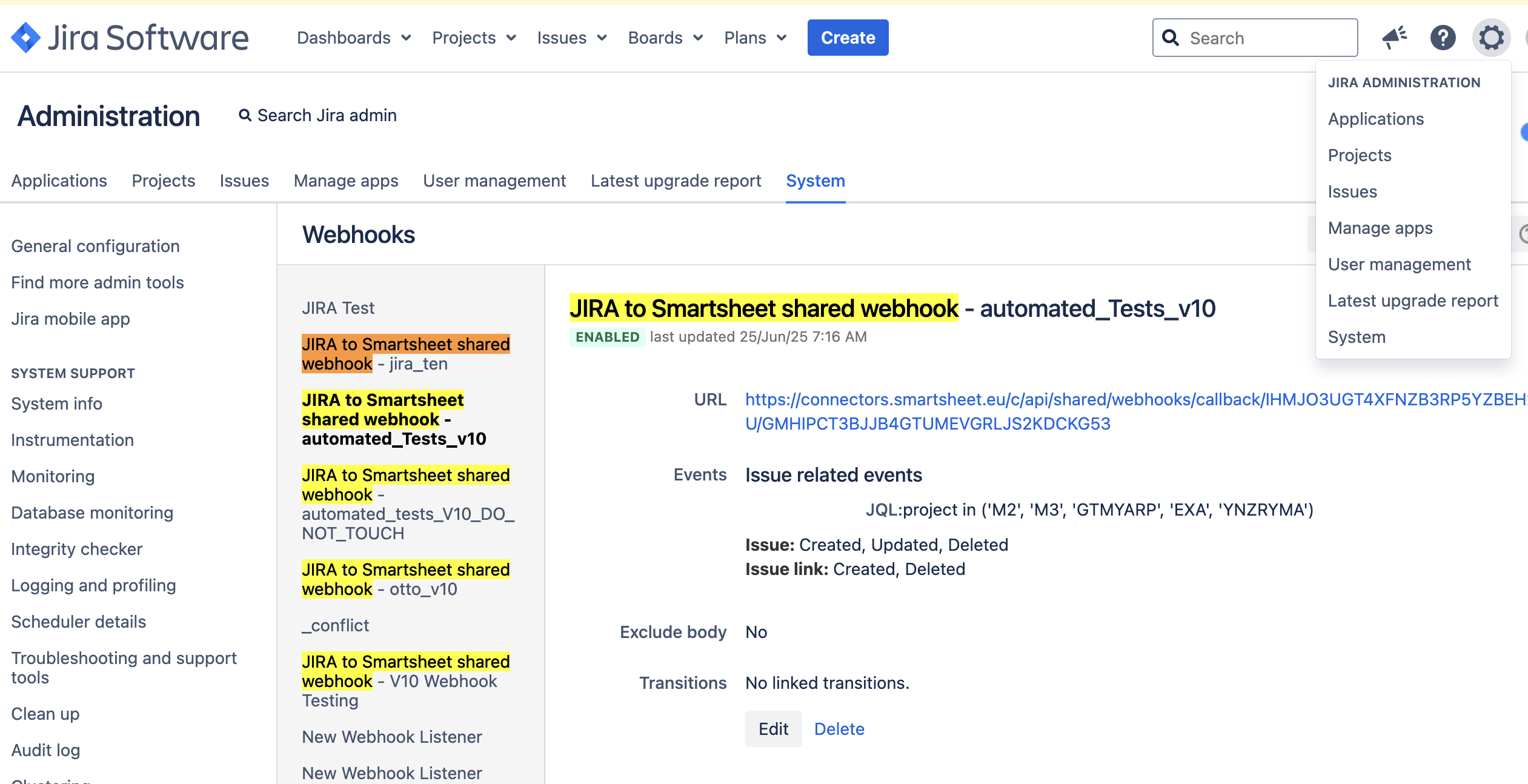Switch to the Manage apps tab
Screen dimensions: 1528x784
pyautogui.click(x=346, y=181)
